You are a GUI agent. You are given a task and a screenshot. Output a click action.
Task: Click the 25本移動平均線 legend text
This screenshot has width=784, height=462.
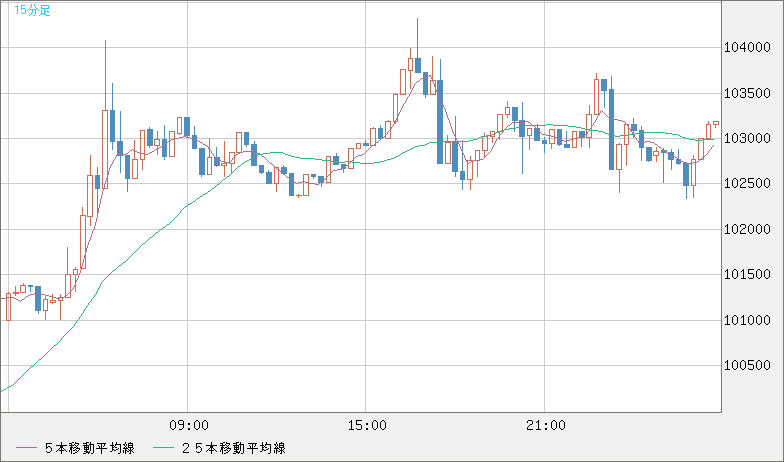pos(234,448)
